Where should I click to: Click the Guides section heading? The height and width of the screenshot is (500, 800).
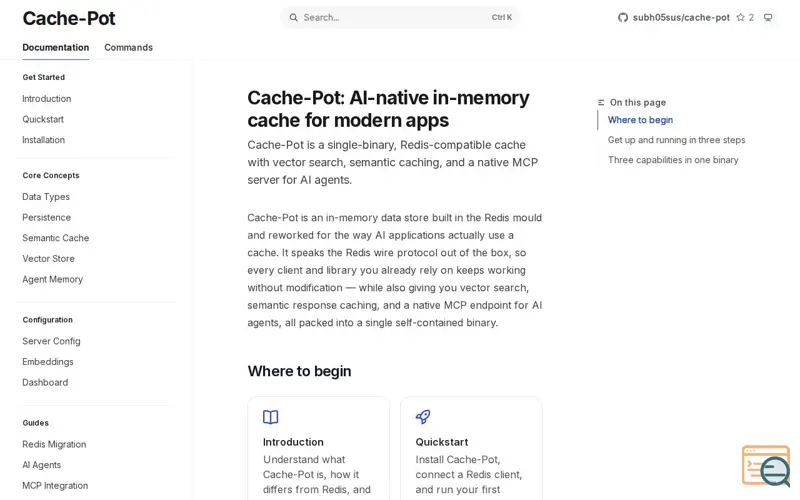pos(36,423)
